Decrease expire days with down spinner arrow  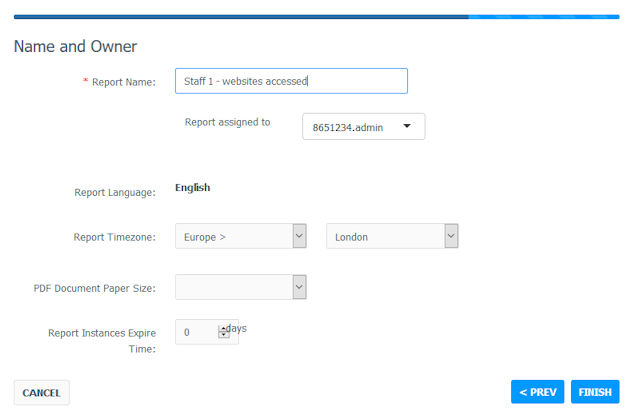[x=224, y=335]
